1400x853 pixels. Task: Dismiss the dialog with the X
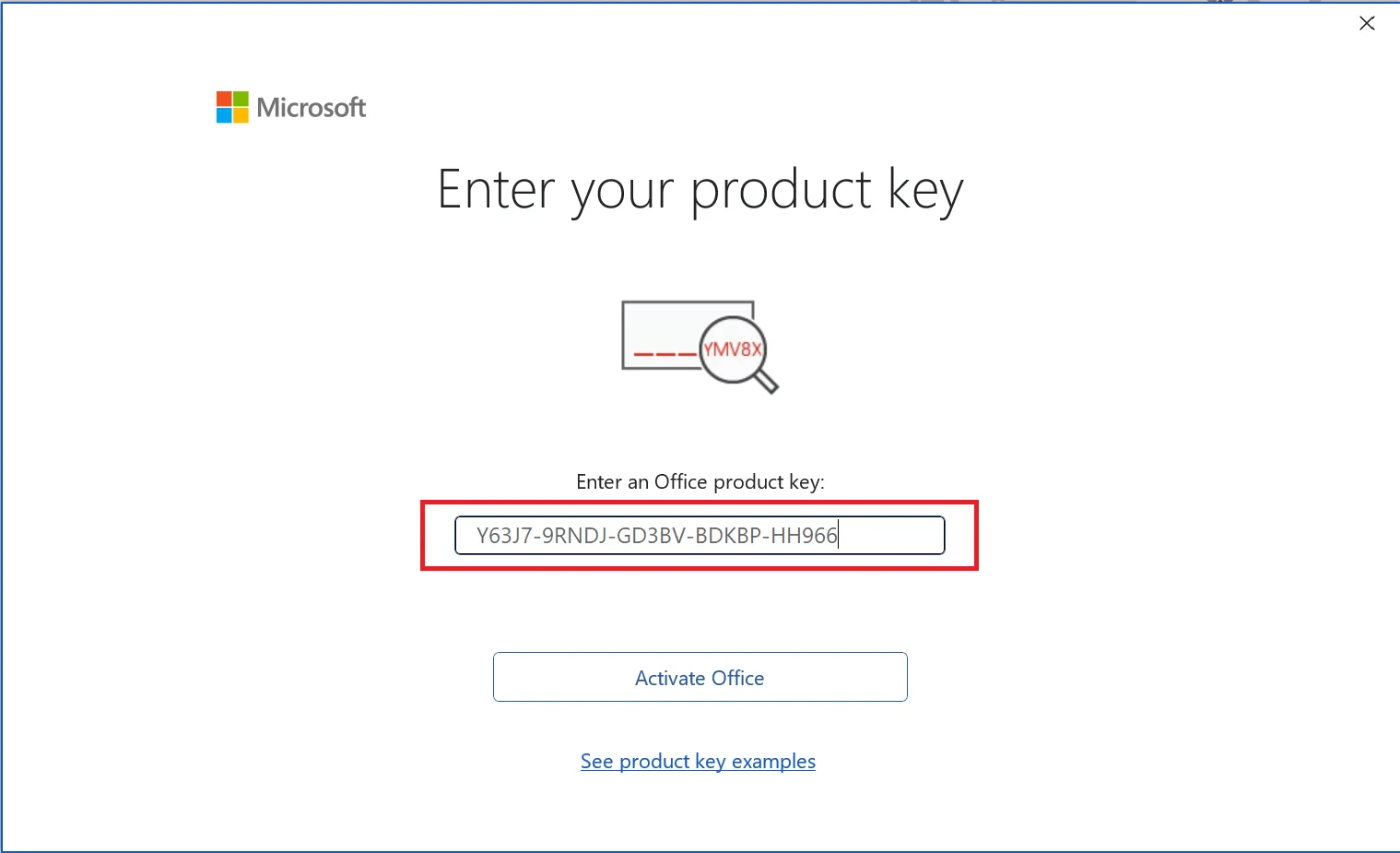click(x=1367, y=23)
